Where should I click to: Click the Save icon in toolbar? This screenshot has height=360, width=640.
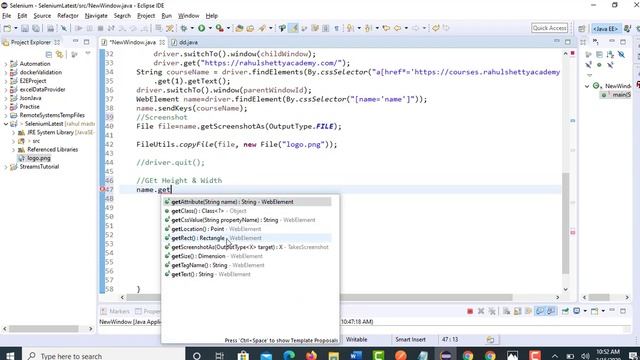click(x=25, y=28)
